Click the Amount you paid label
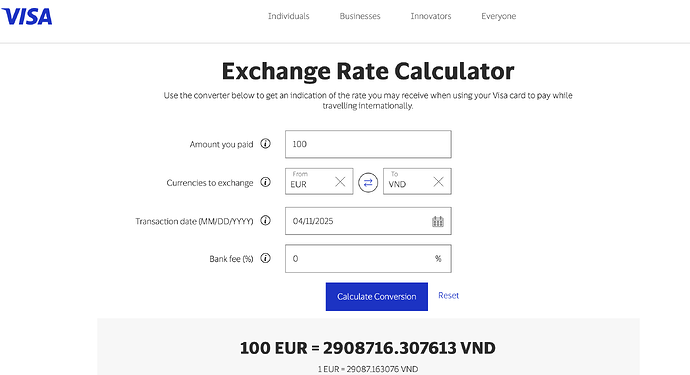690x375 pixels. 221,144
